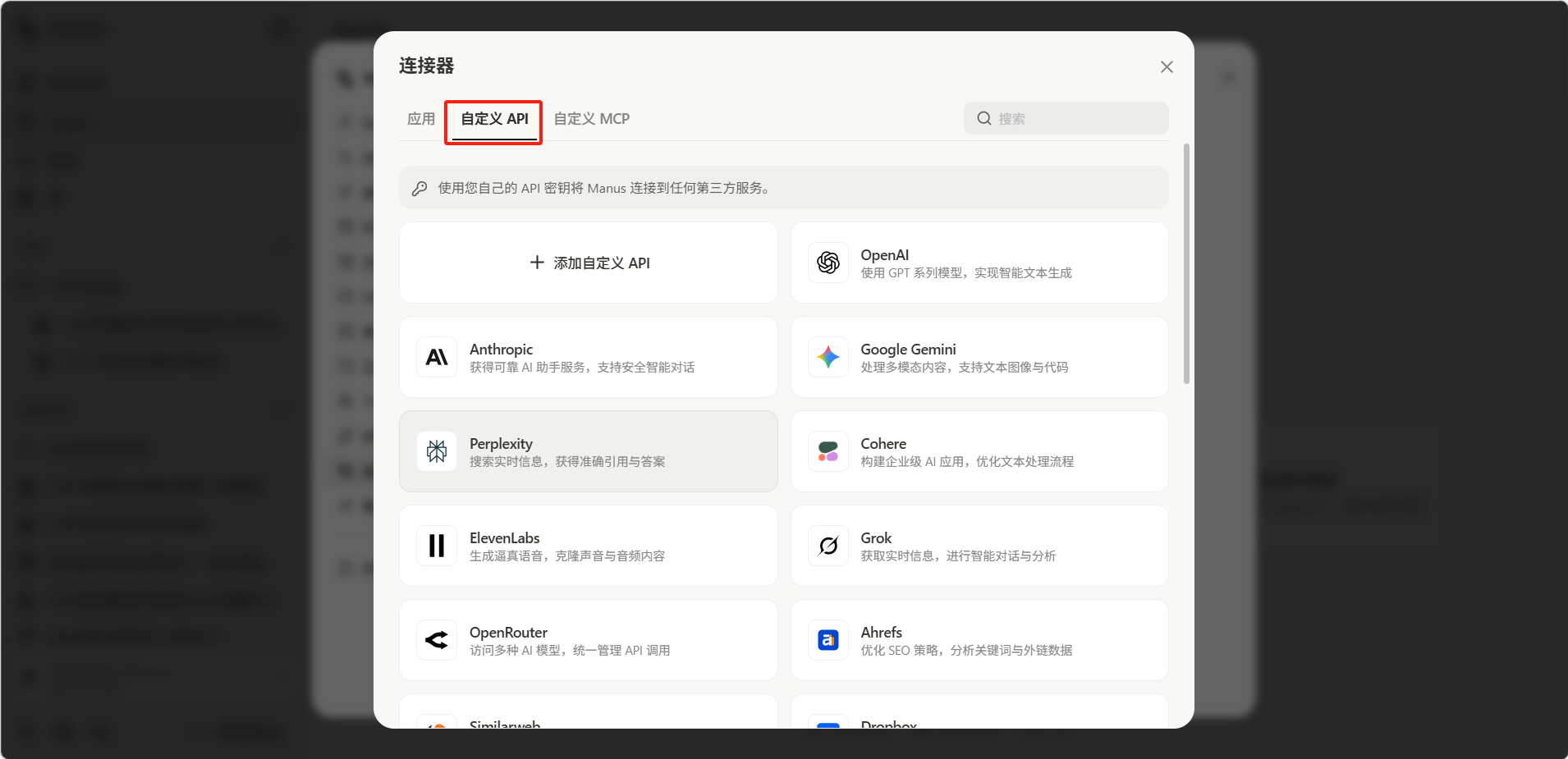Open the Grok connector card title

(876, 538)
